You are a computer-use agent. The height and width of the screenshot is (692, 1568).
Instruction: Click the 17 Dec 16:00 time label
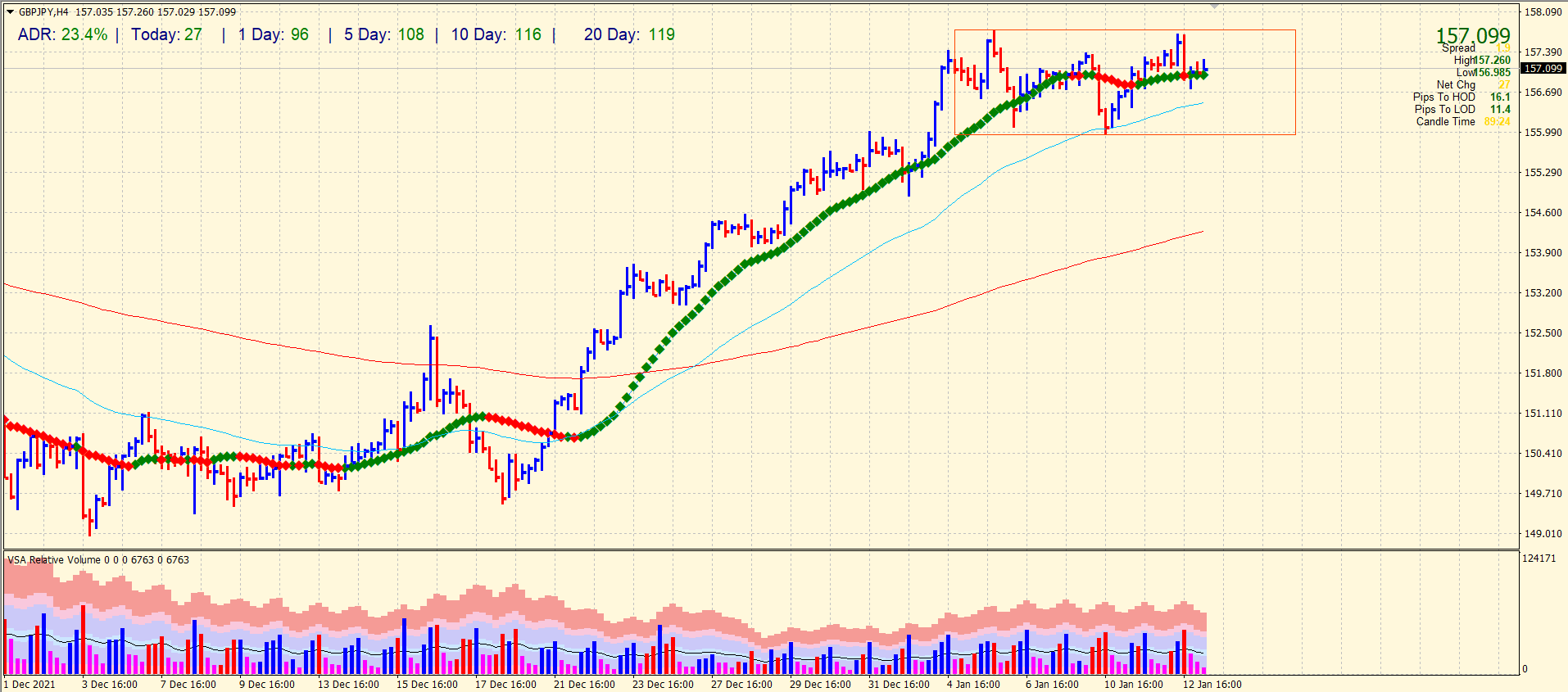pos(505,685)
